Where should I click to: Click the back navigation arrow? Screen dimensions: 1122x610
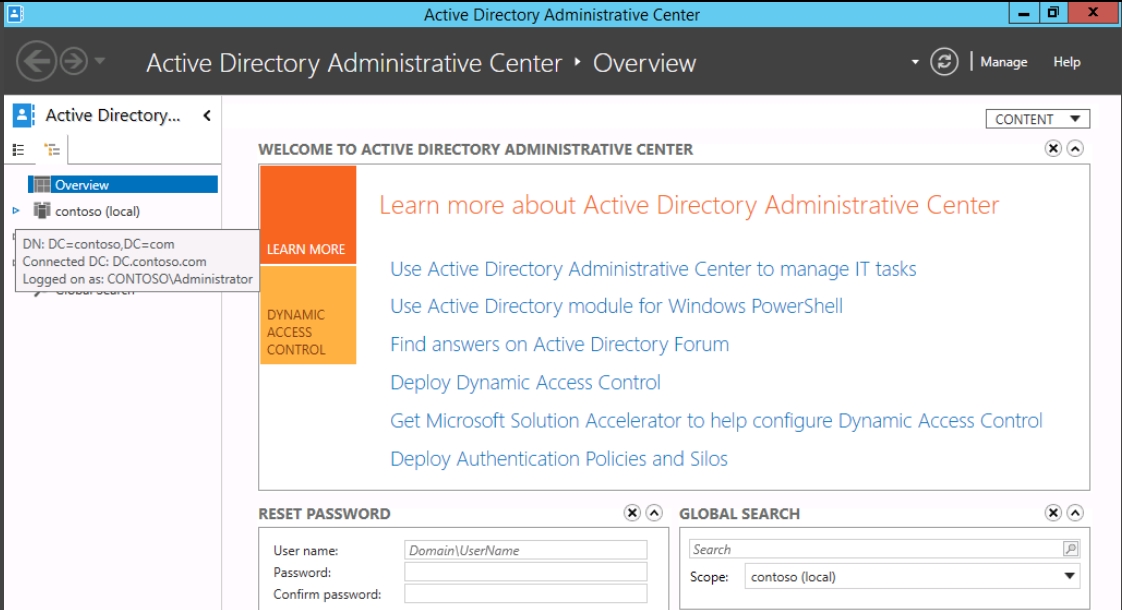tap(36, 62)
